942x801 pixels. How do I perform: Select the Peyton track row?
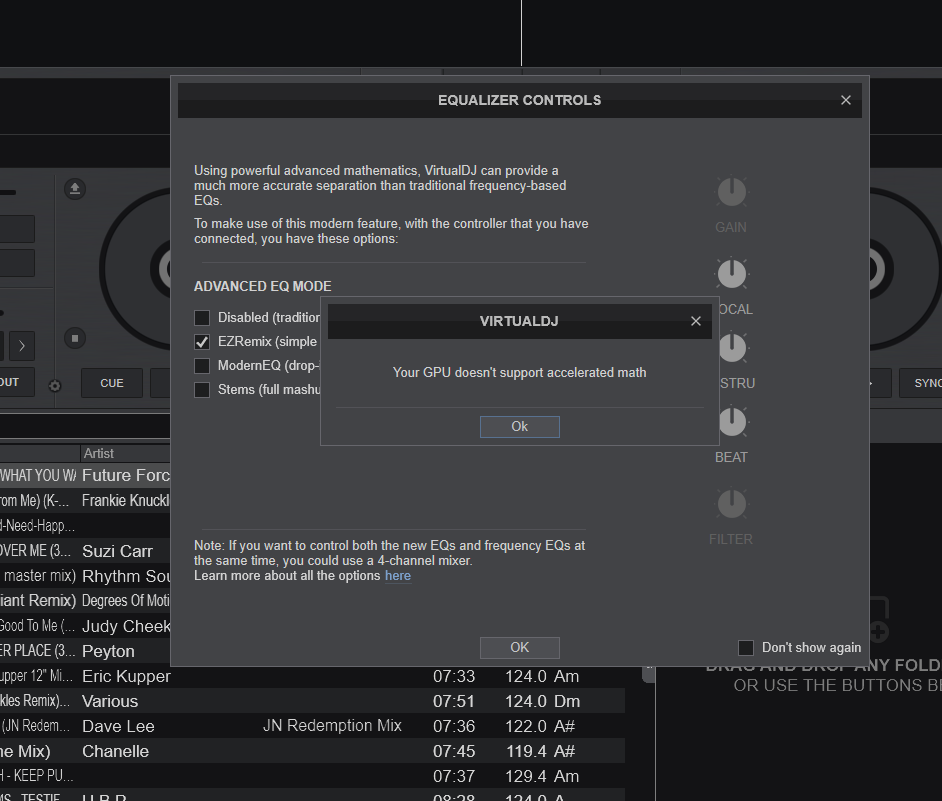click(x=85, y=651)
